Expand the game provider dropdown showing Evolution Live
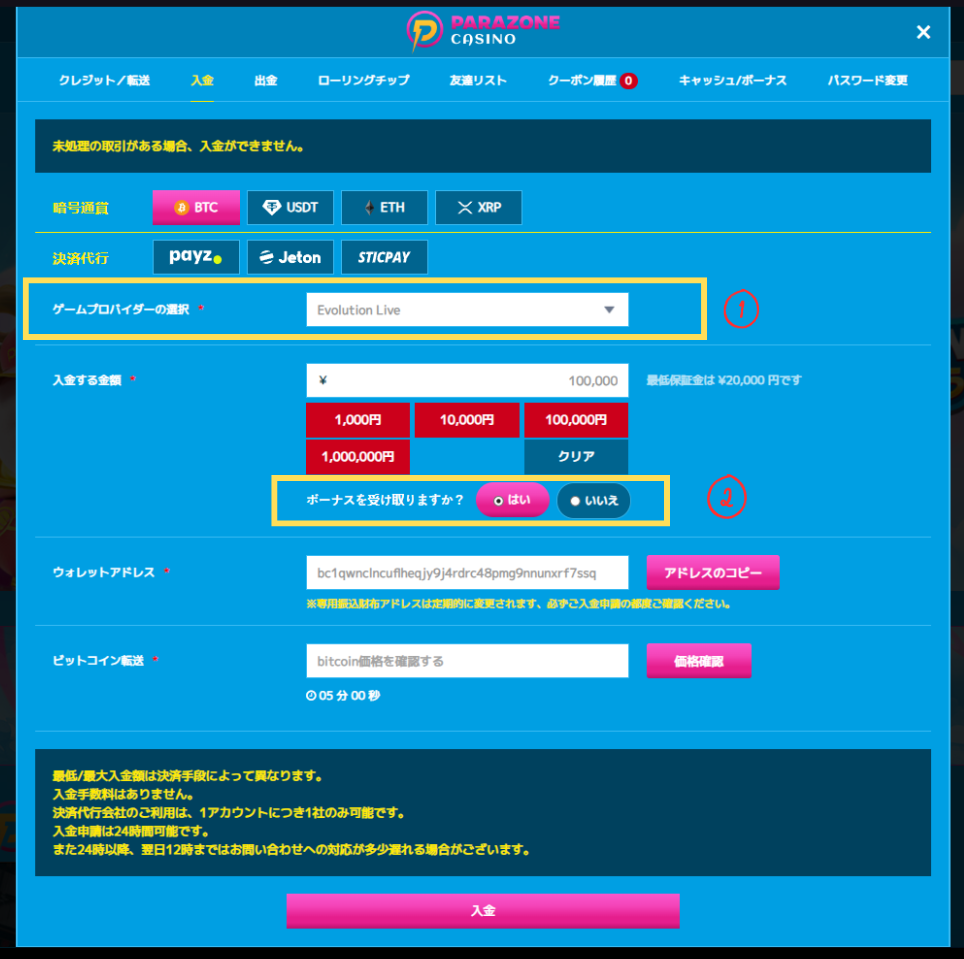Viewport: 964px width, 959px height. pos(467,310)
